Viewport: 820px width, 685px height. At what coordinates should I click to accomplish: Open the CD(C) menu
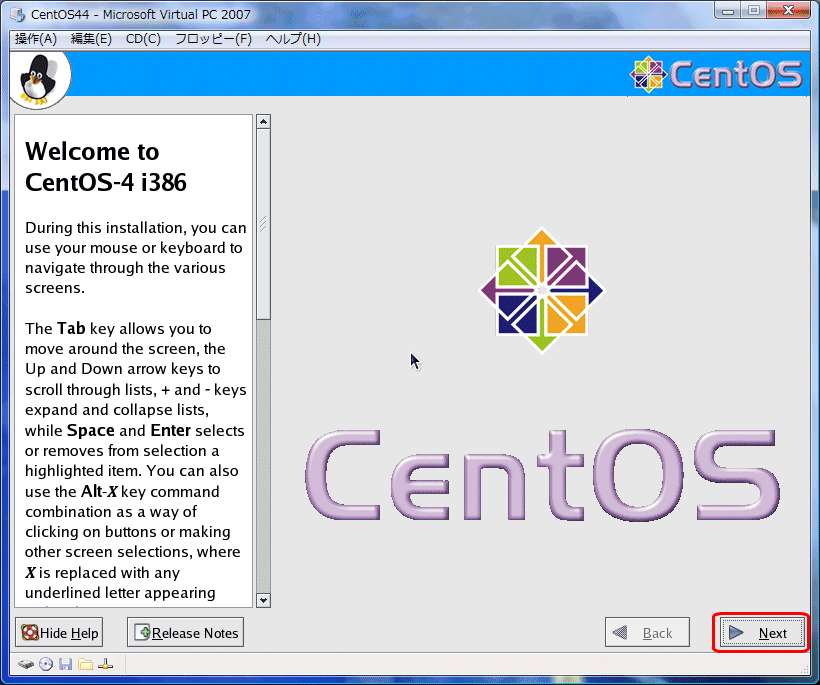pos(143,39)
